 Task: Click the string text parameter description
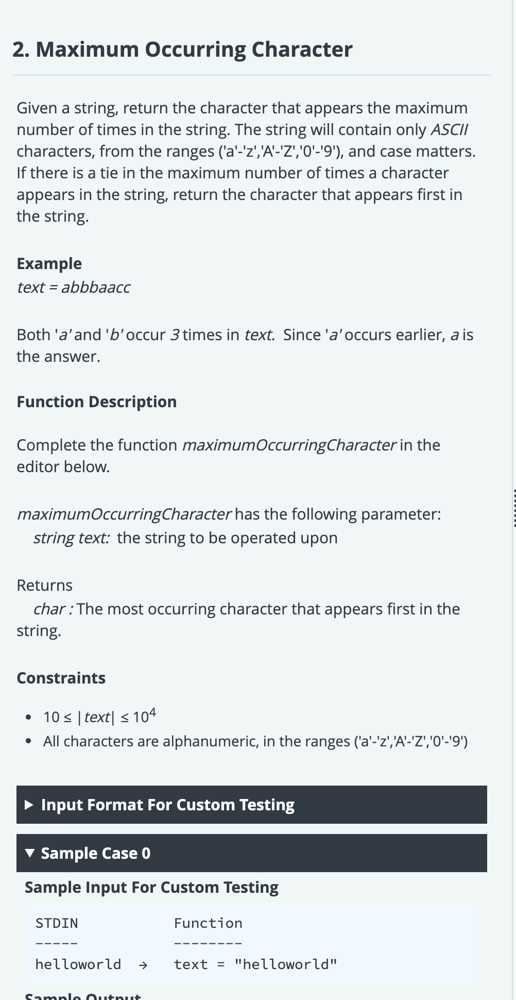pyautogui.click(x=185, y=538)
